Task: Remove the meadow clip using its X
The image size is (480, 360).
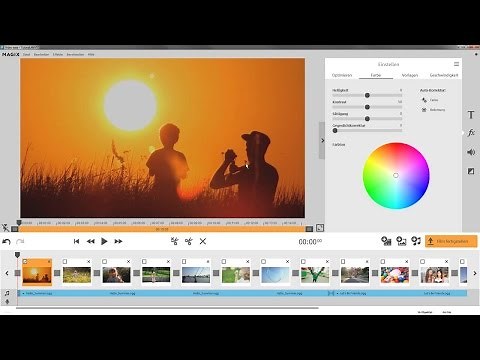Action: click(89, 262)
